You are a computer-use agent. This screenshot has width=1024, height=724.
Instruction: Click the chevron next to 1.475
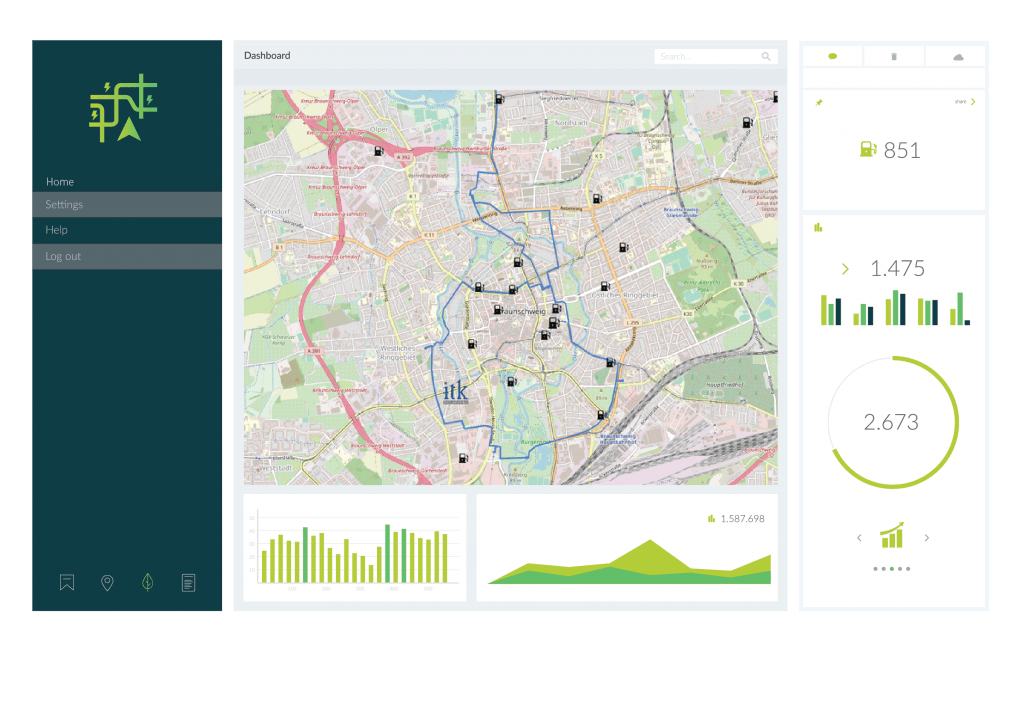845,269
